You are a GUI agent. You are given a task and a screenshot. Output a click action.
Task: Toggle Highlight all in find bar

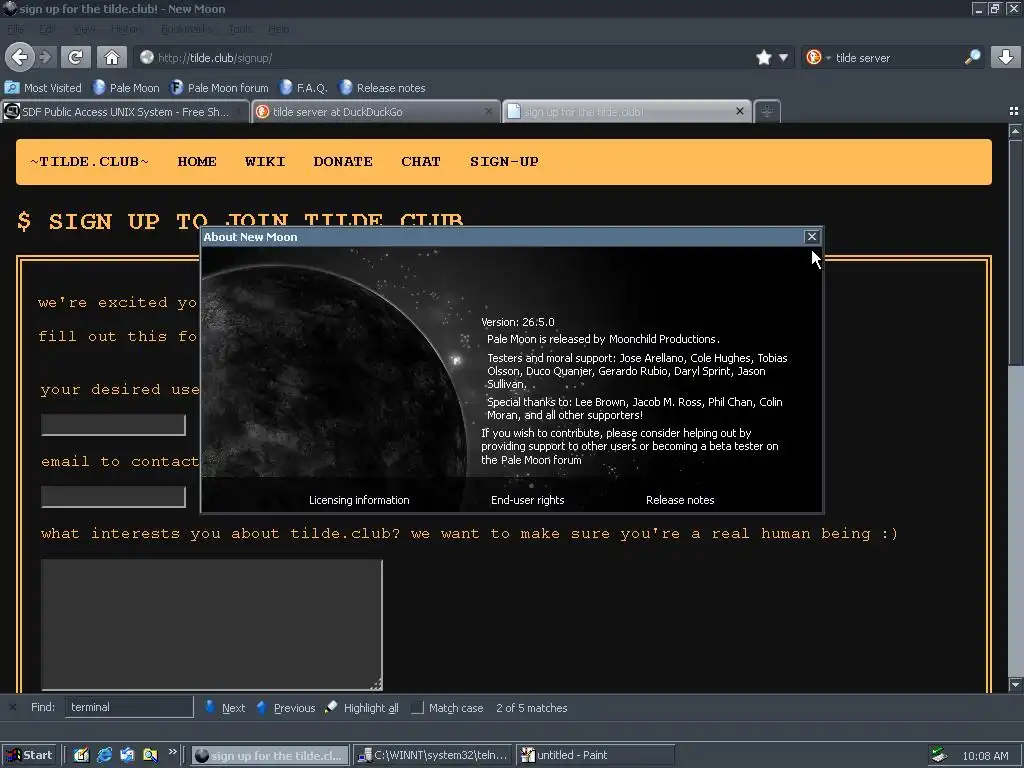click(362, 707)
